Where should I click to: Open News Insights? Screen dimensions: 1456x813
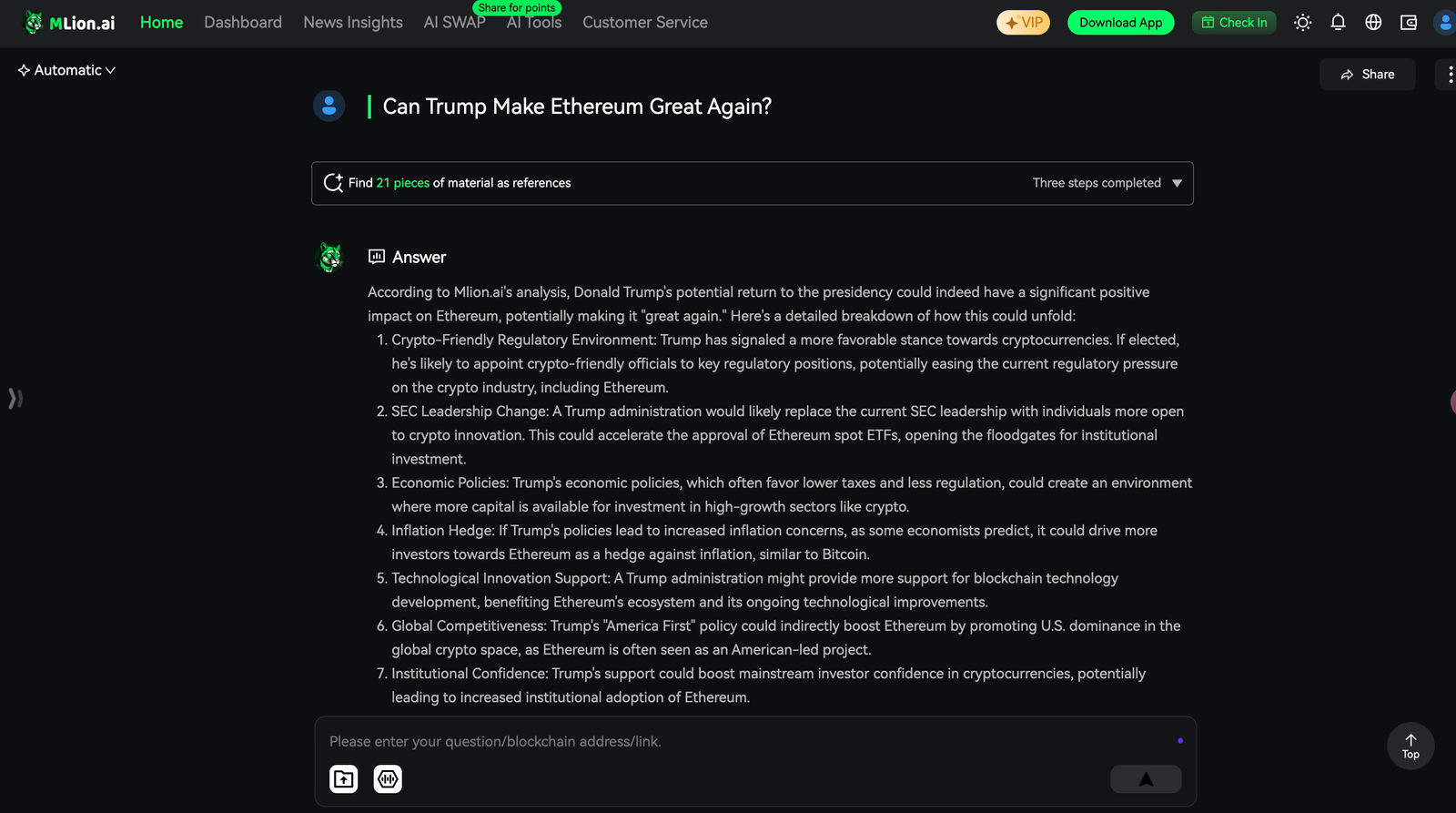353,23
